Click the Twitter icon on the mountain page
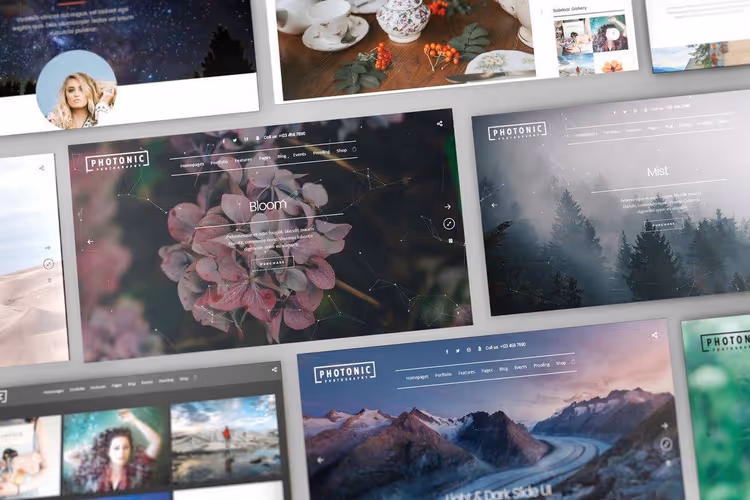Viewport: 750px width, 500px height. coord(458,351)
